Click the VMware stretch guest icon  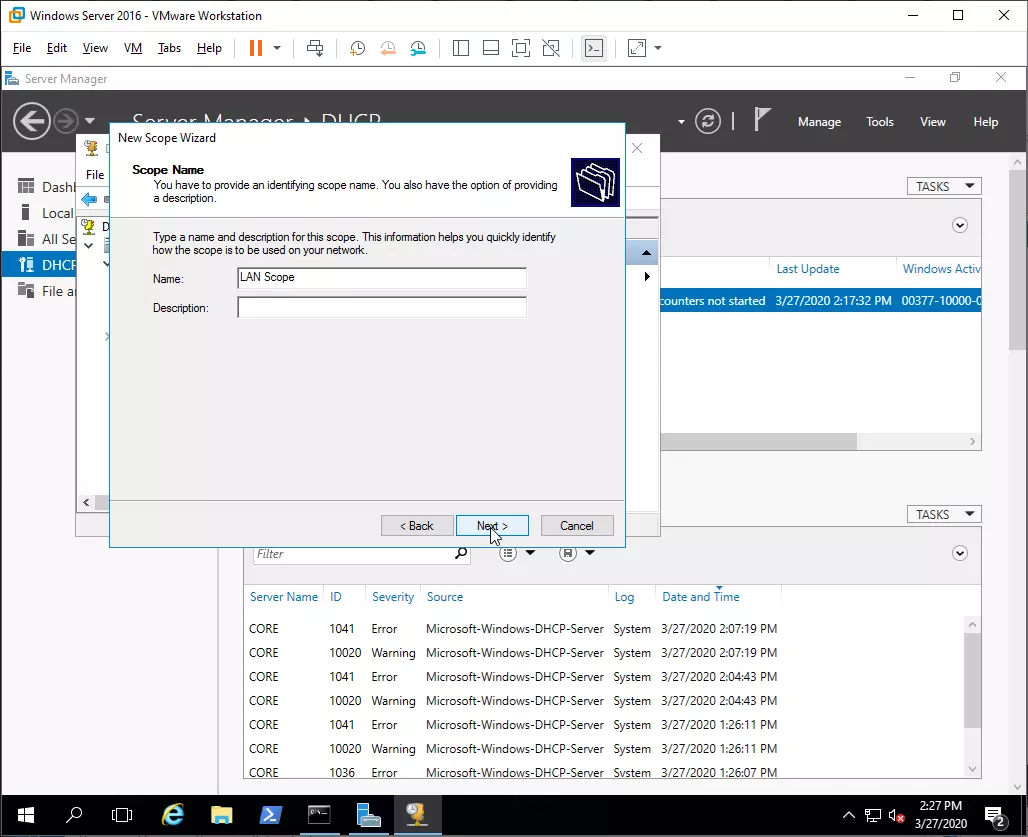(x=637, y=48)
